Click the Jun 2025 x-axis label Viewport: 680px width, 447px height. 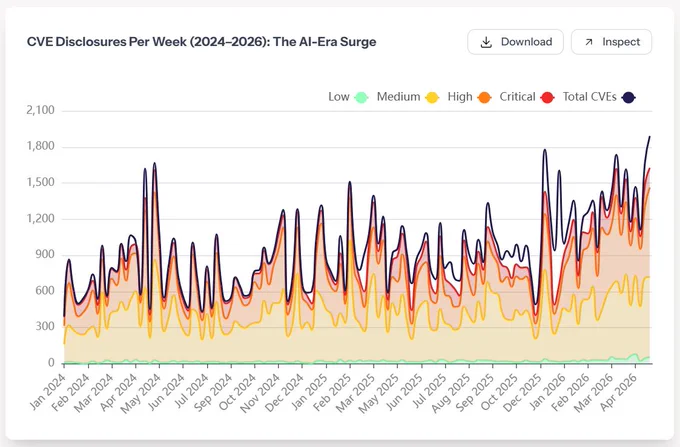404,391
